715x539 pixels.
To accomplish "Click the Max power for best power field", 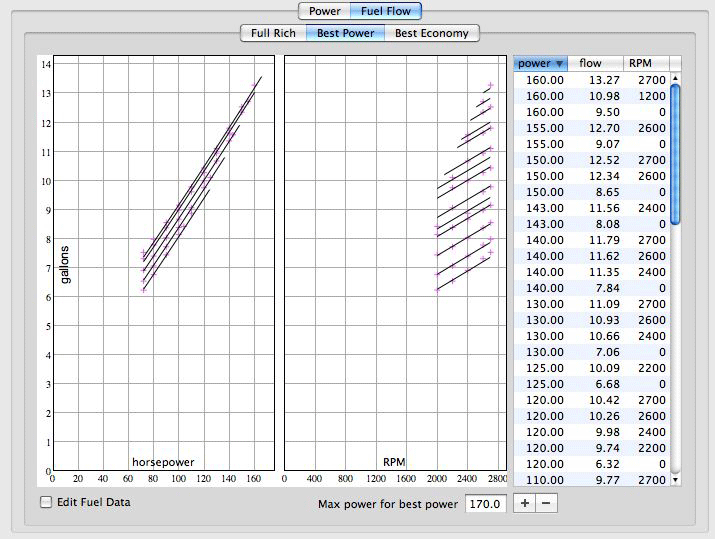I will pos(485,504).
